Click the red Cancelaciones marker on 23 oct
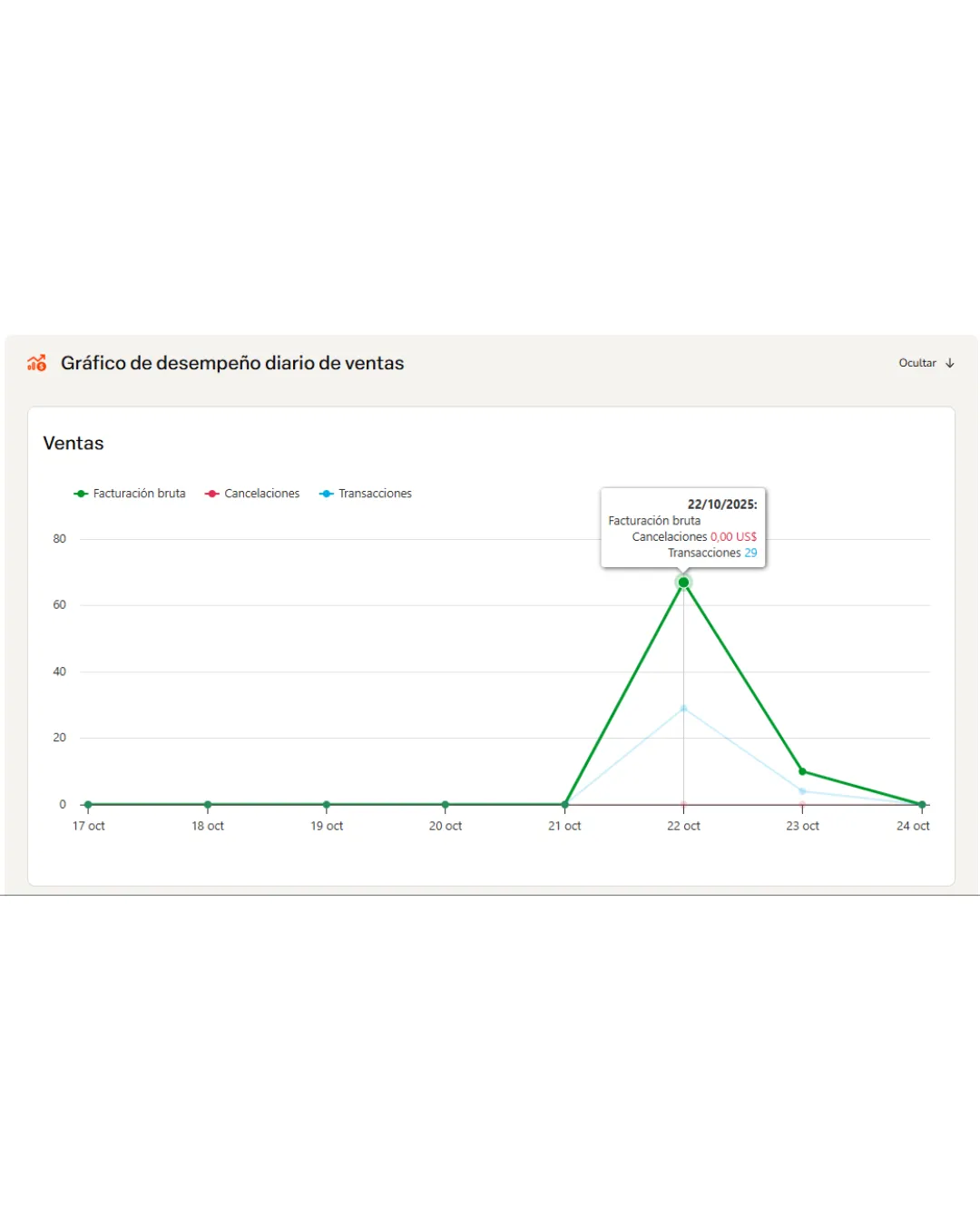980x1225 pixels. (802, 806)
